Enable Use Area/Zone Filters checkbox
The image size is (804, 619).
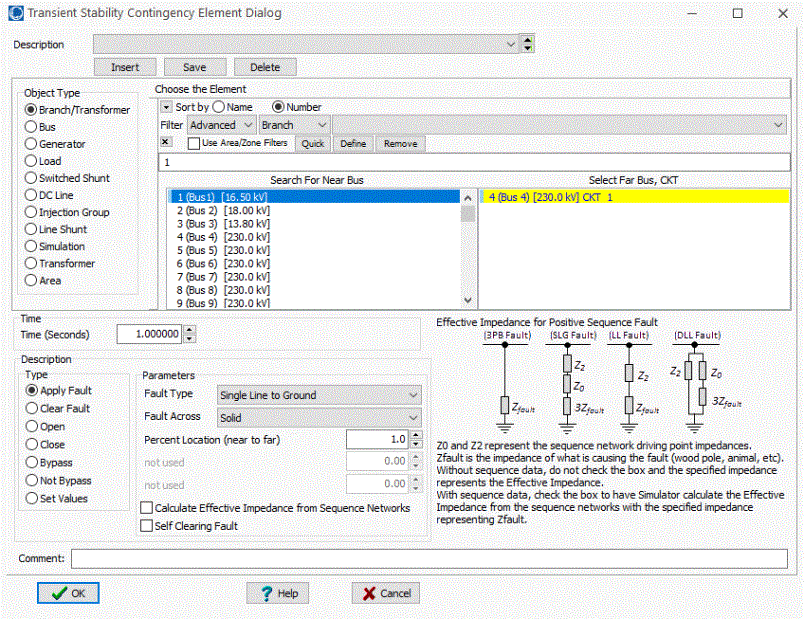tap(195, 143)
